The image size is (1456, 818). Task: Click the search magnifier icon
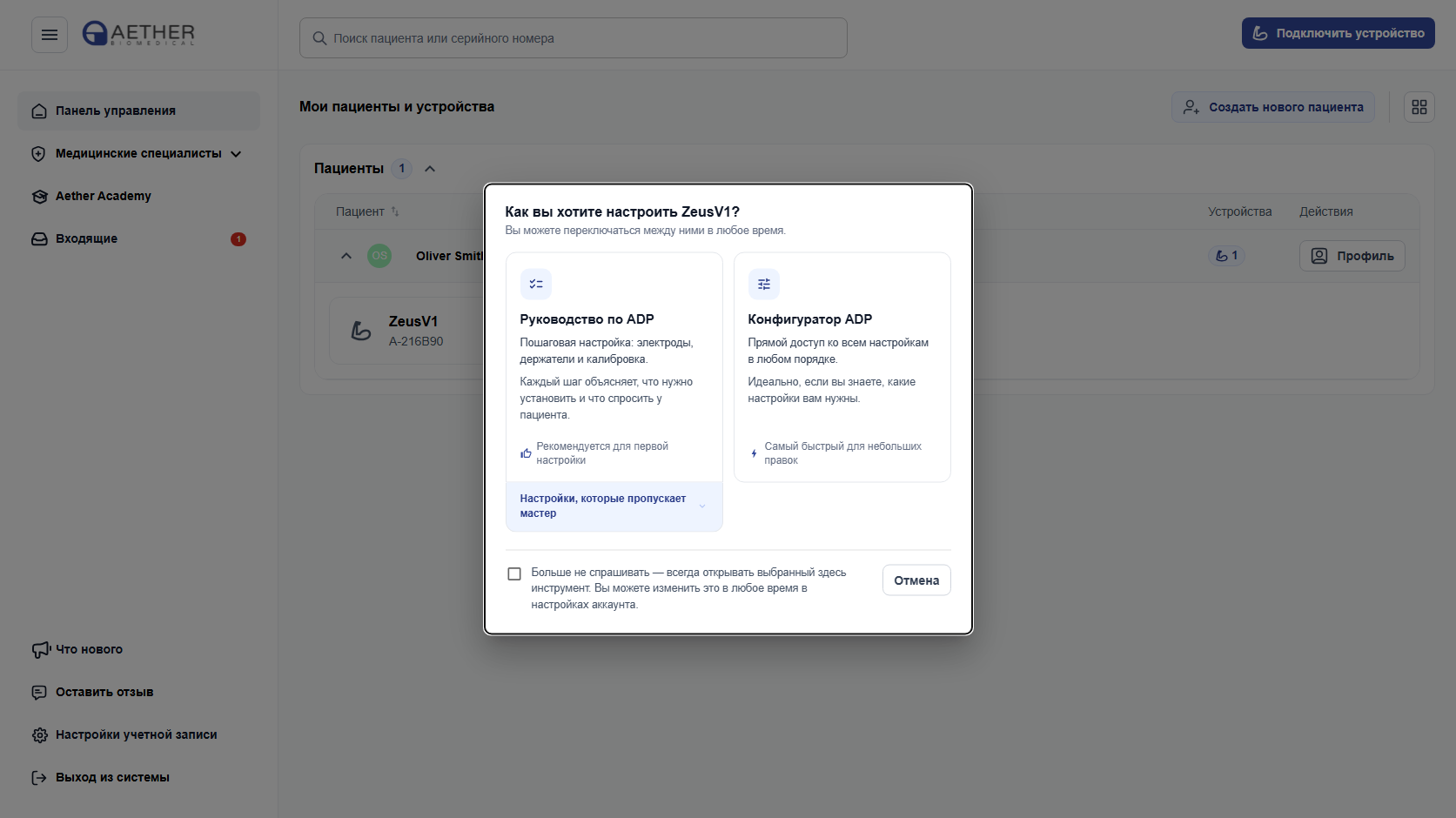(319, 38)
